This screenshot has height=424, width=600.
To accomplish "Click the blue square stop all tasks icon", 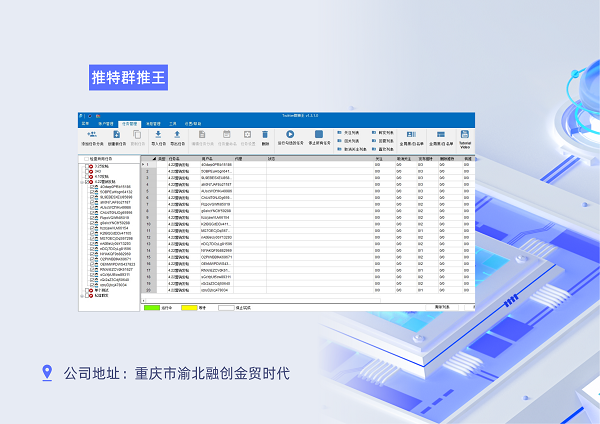I will point(319,134).
